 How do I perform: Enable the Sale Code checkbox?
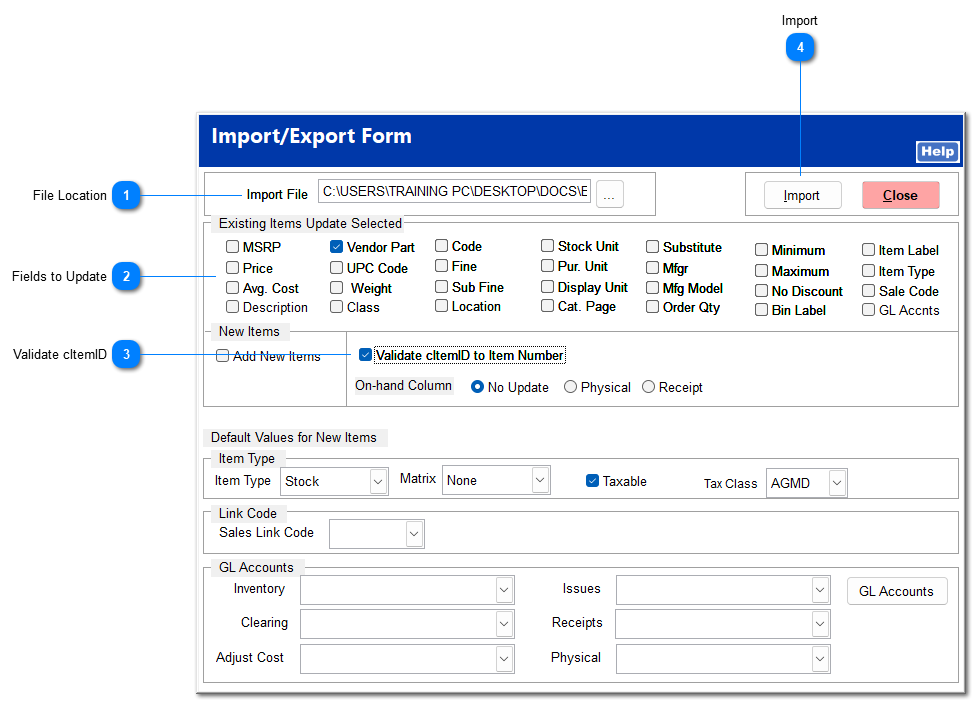click(869, 291)
